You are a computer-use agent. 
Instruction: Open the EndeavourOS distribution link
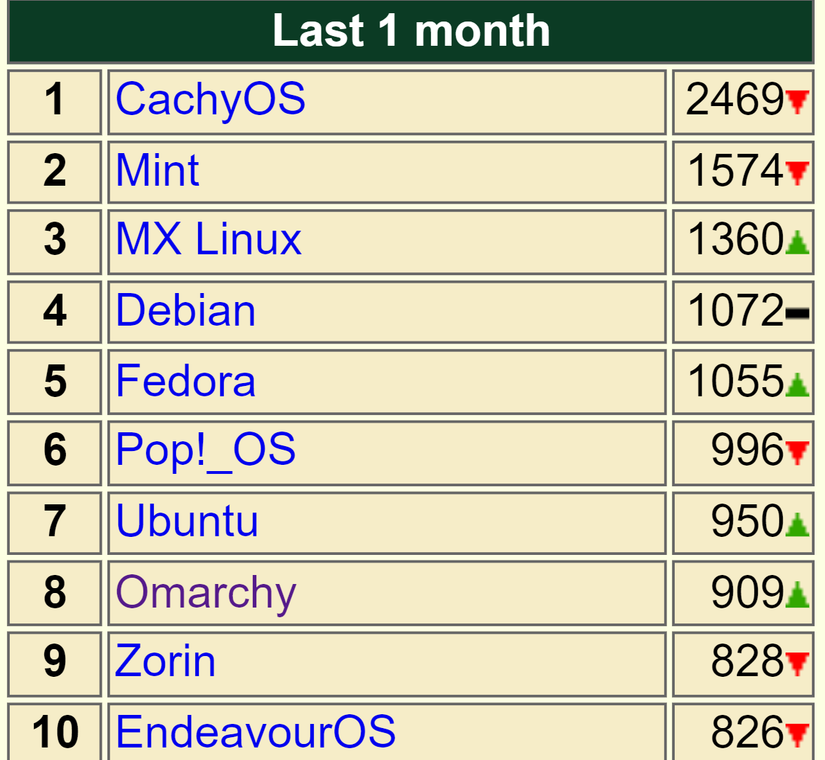tap(255, 732)
